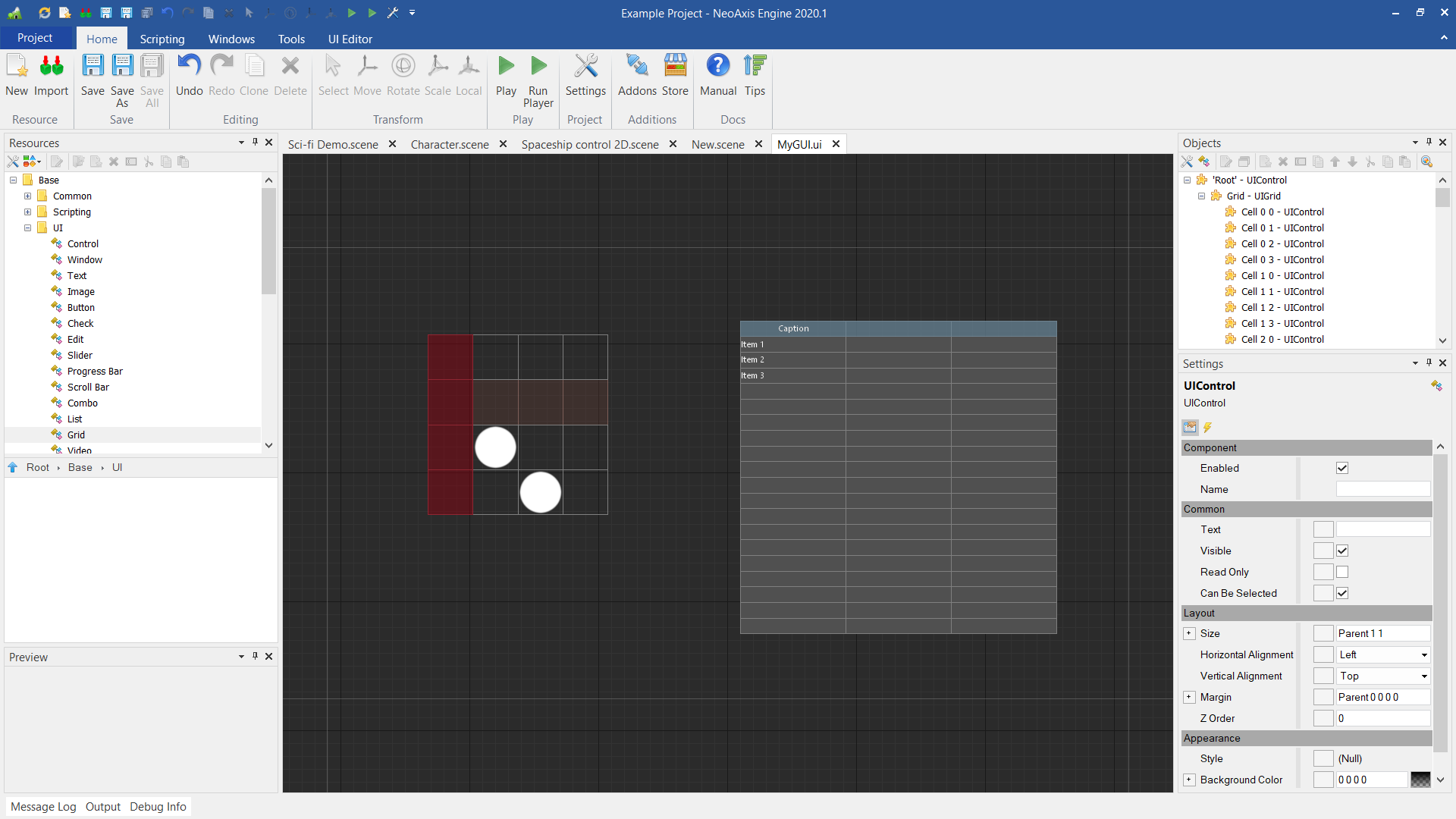Open the Character.scene document tab
This screenshot has width=1456, height=819.
[449, 144]
